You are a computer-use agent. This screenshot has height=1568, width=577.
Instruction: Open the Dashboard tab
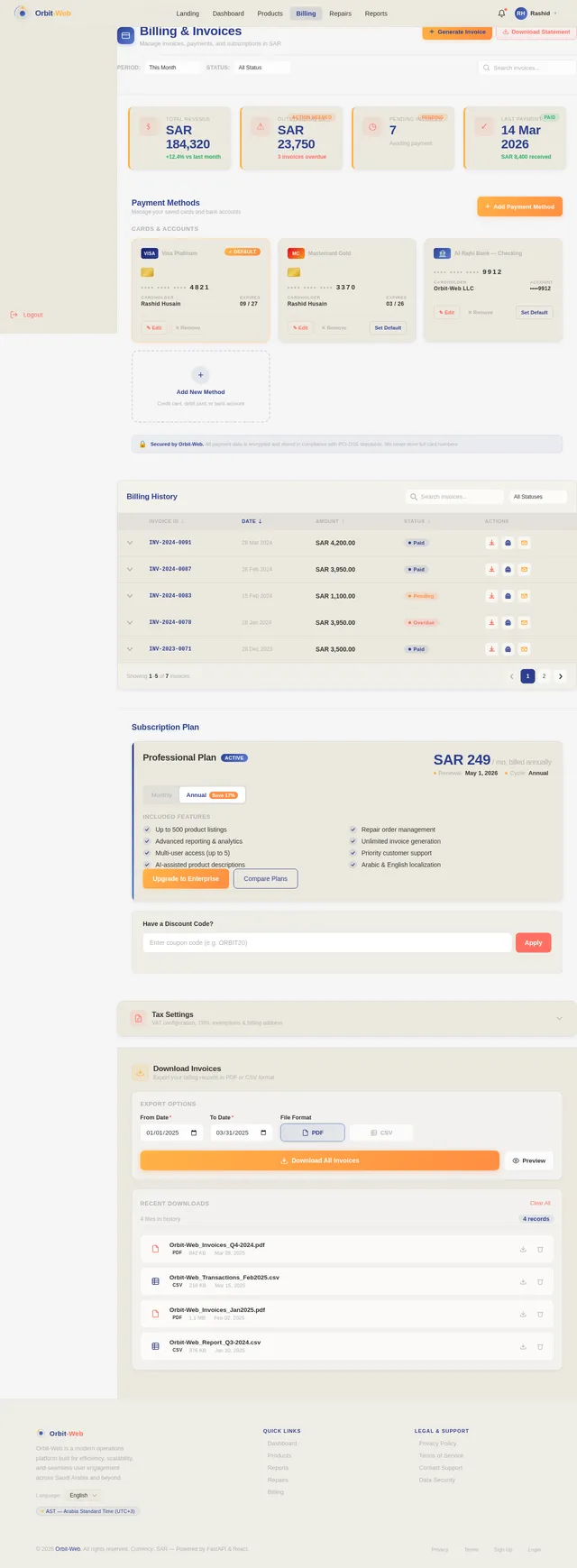coord(228,14)
